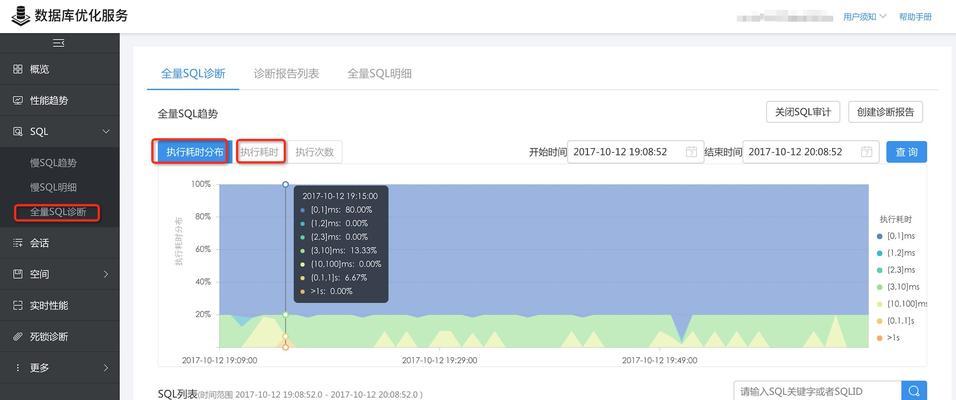Click the database optimization service logo icon
The width and height of the screenshot is (956, 400).
coord(20,16)
